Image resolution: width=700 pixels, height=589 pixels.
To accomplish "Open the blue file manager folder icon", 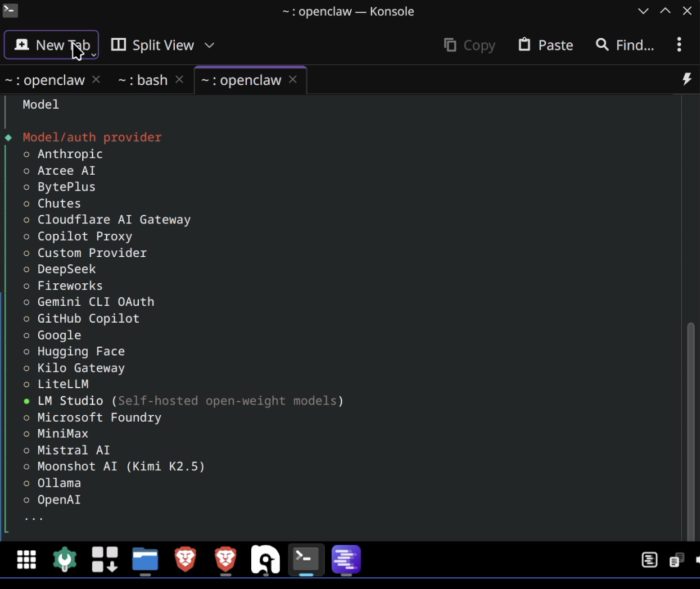I will click(145, 560).
